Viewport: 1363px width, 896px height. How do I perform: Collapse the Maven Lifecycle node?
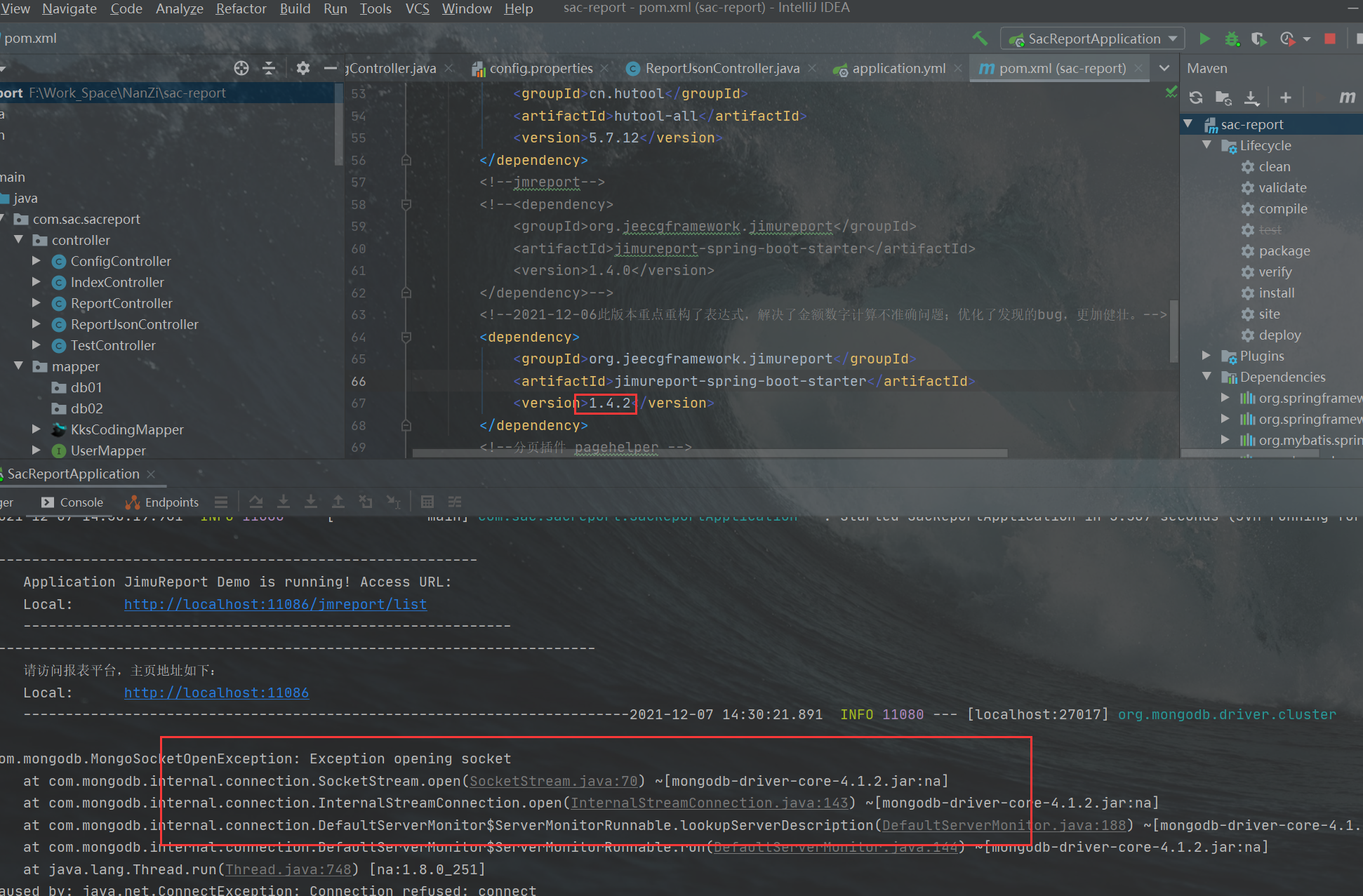(x=1207, y=145)
